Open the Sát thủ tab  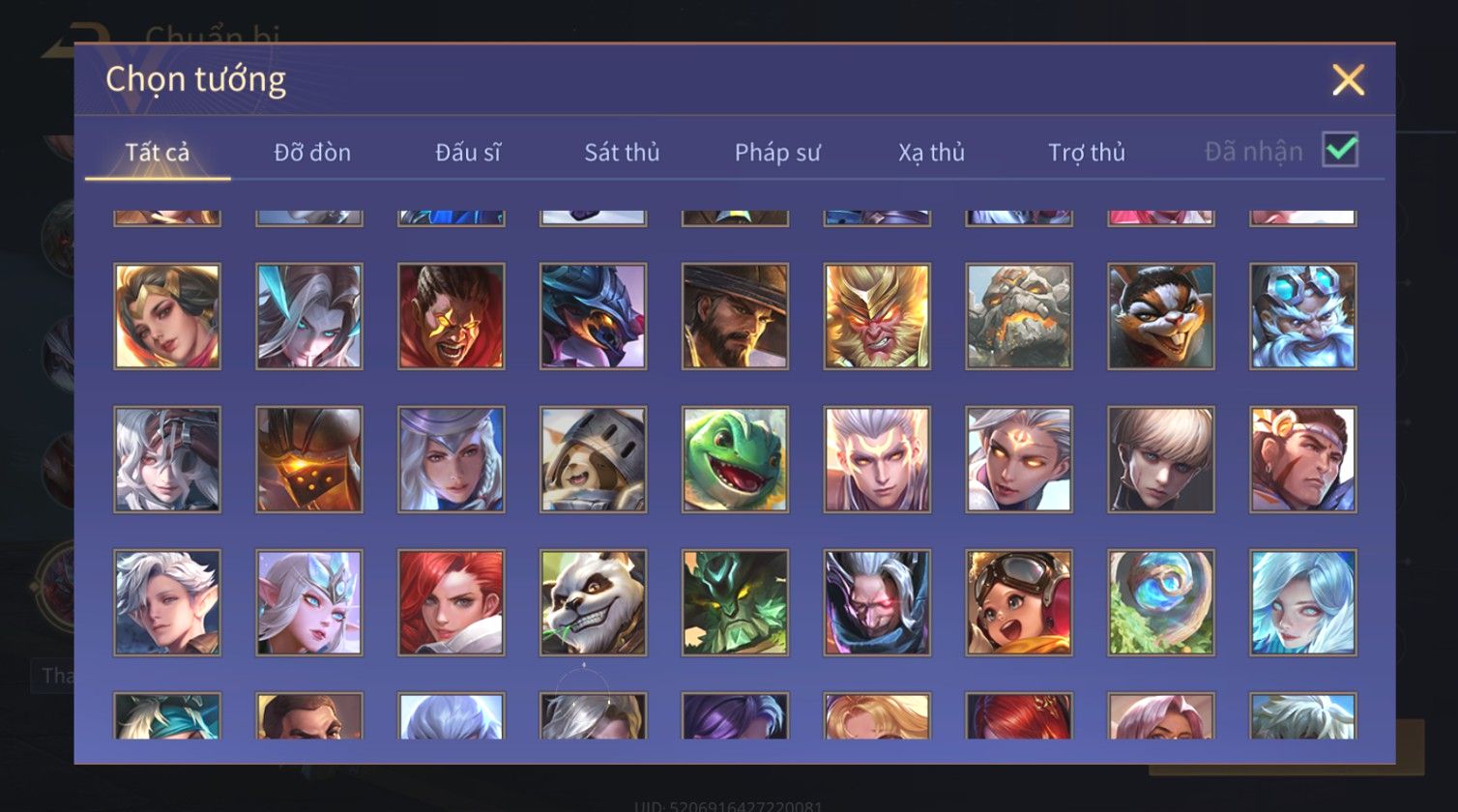pyautogui.click(x=622, y=152)
